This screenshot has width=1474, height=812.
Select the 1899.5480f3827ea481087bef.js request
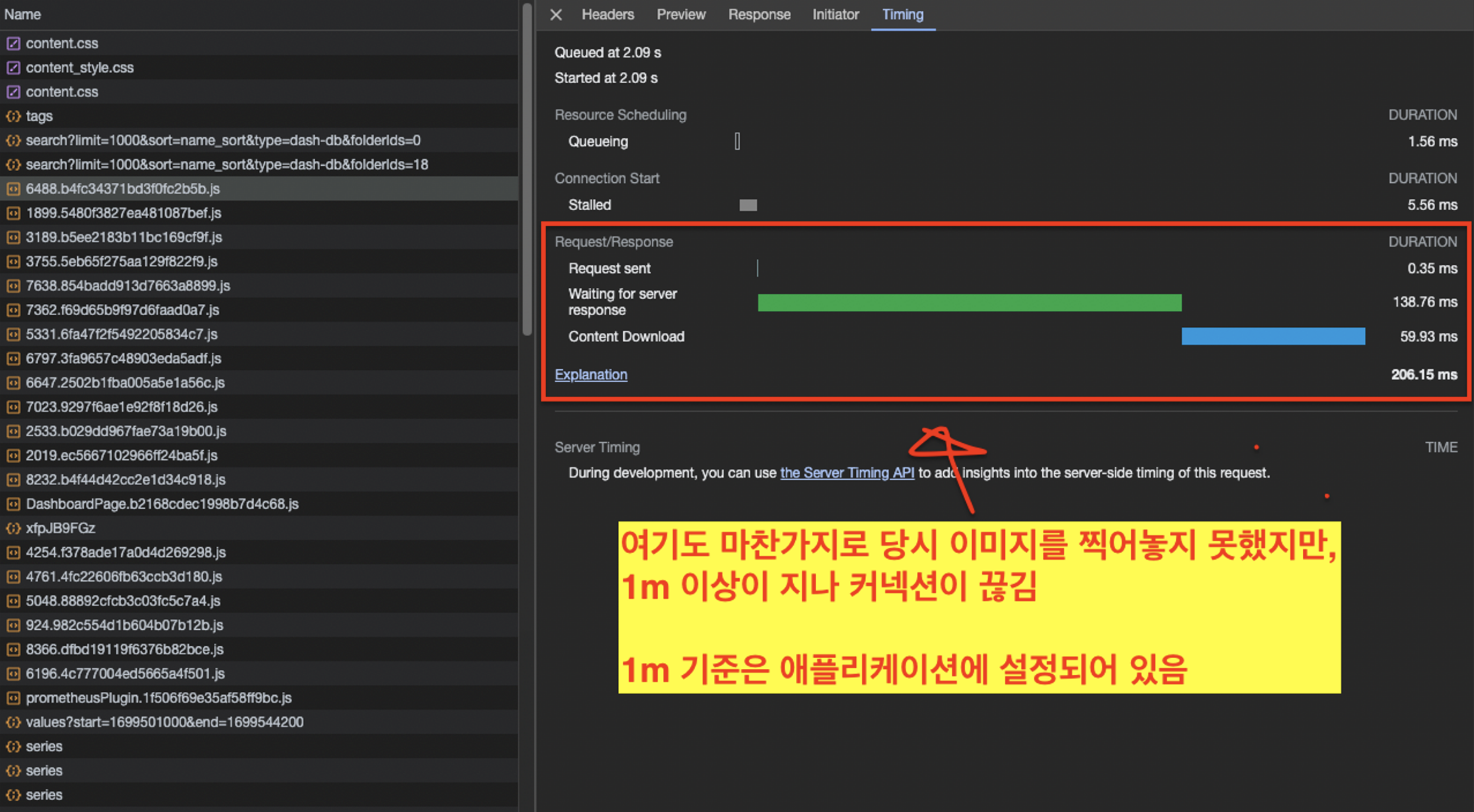123,213
